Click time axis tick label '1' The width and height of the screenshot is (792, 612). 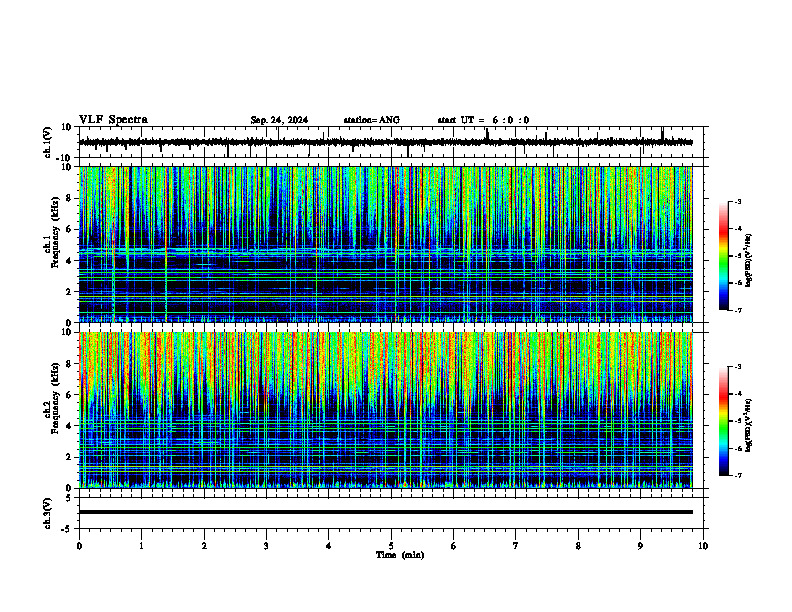(x=141, y=546)
